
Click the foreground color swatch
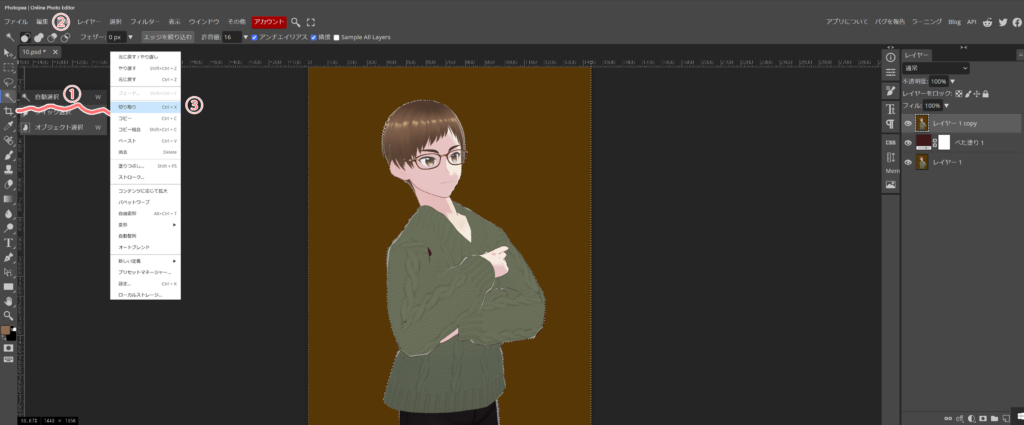6,330
